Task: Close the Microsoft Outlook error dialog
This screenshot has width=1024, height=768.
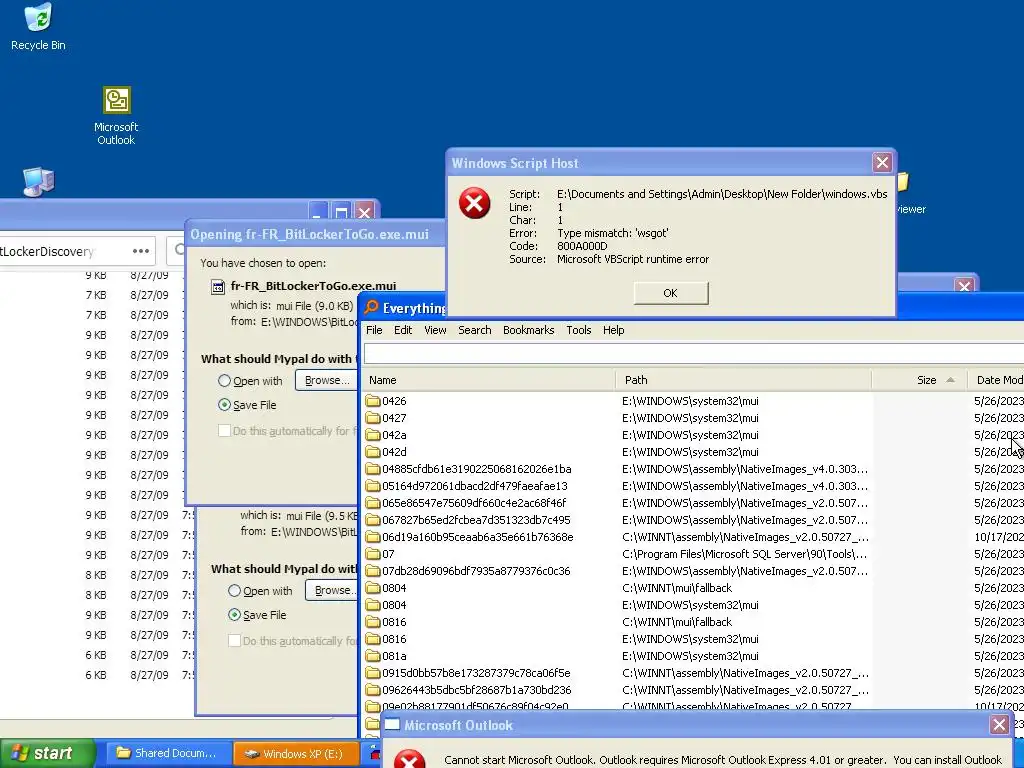Action: 999,724
